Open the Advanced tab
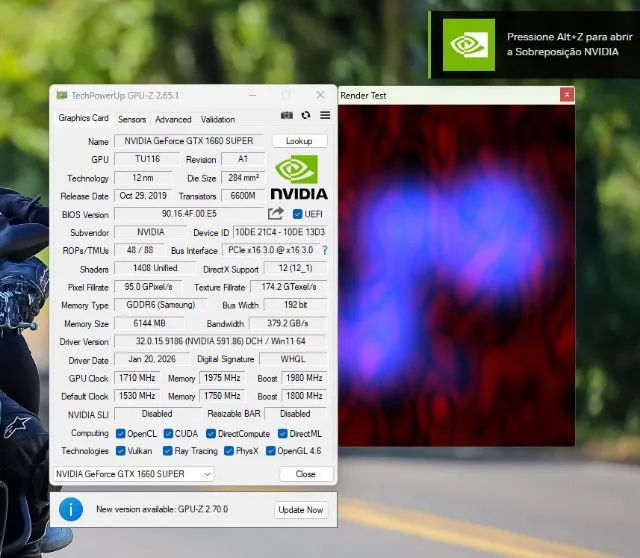The width and height of the screenshot is (640, 558). pos(173,119)
